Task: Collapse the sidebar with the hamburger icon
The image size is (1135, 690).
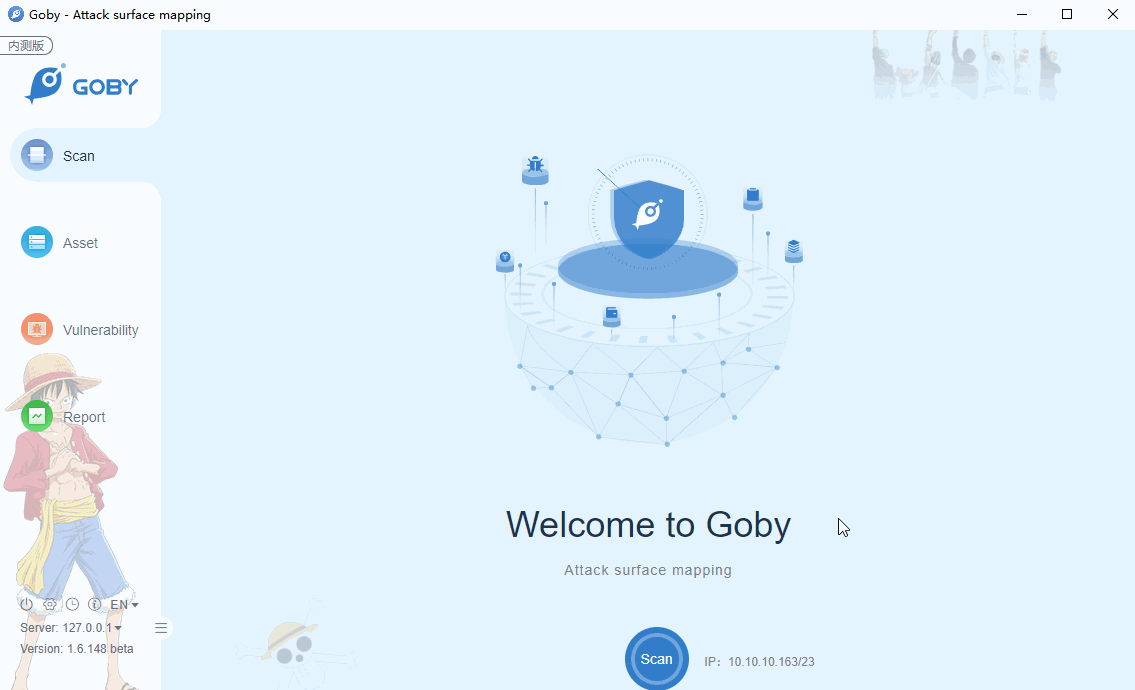Action: tap(161, 628)
